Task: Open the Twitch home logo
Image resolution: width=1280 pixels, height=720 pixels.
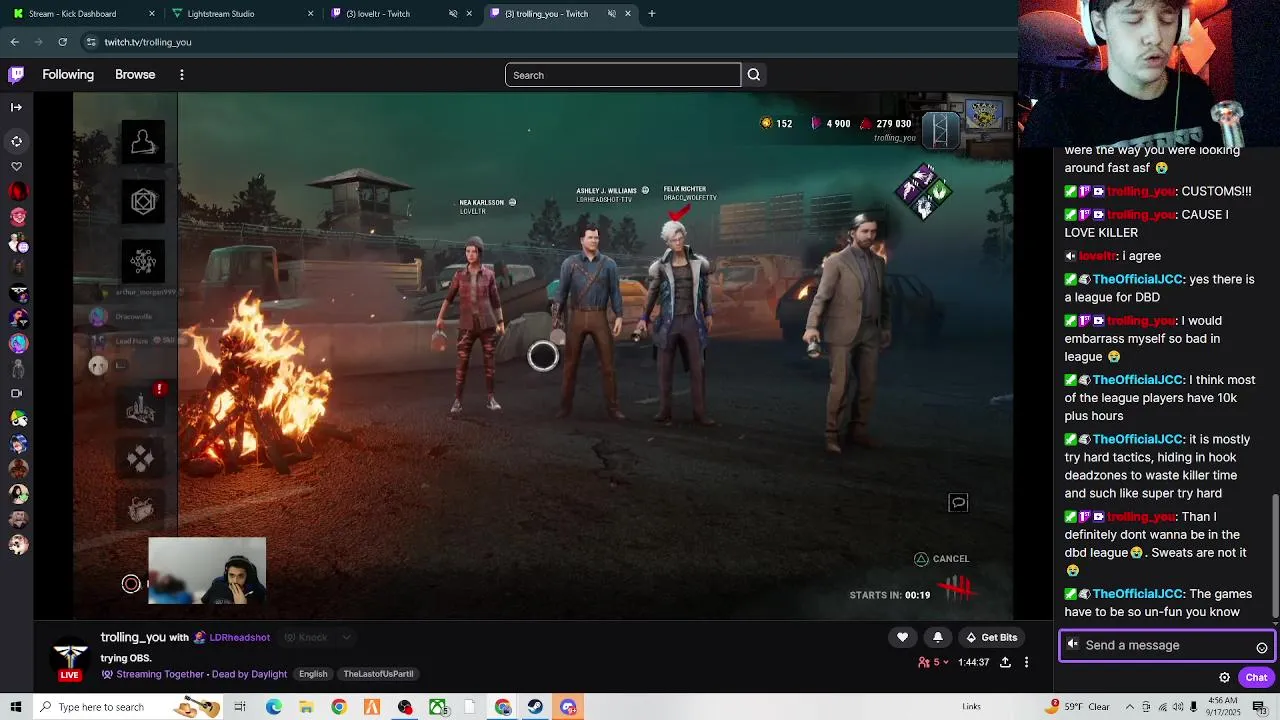Action: click(16, 75)
